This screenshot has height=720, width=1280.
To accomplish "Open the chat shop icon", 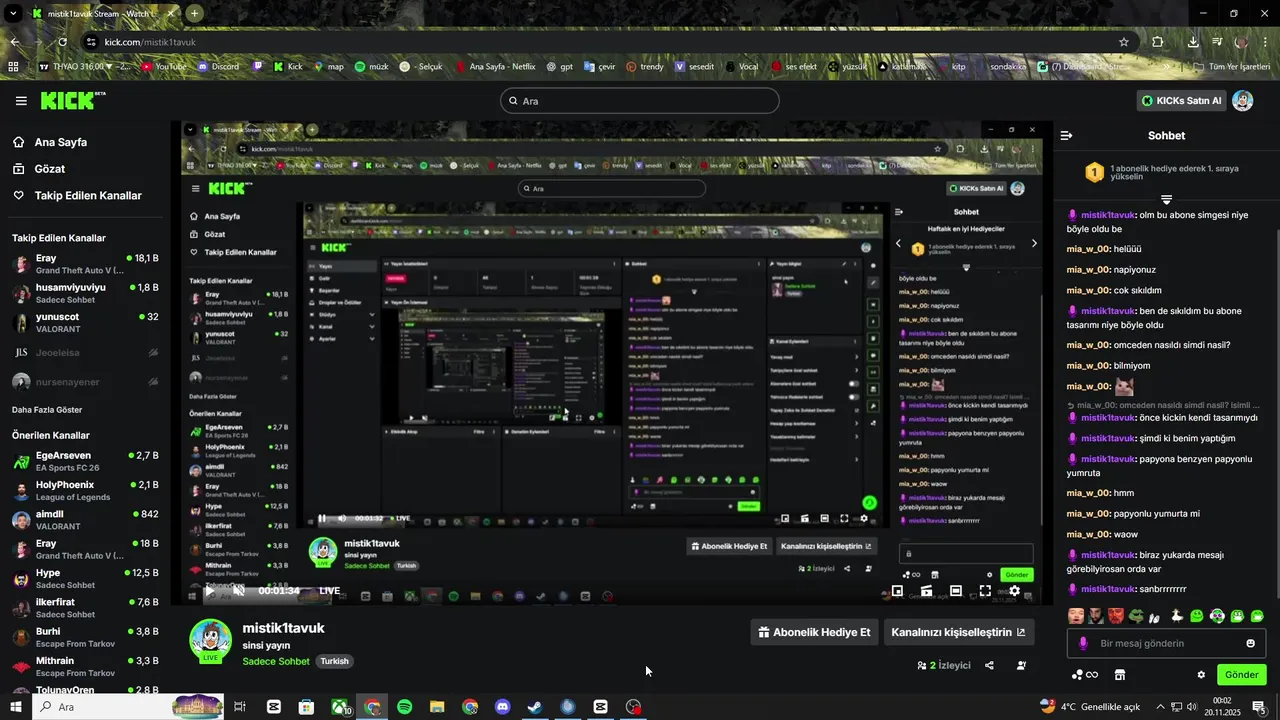I will click(x=1120, y=675).
